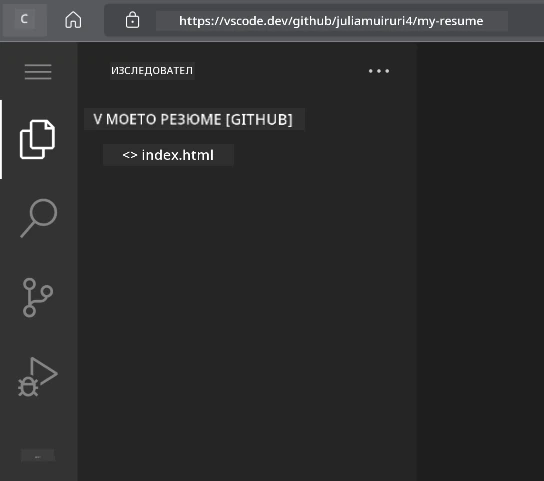This screenshot has height=481, width=544.
Task: Open the hamburger application menu
Action: [38, 71]
